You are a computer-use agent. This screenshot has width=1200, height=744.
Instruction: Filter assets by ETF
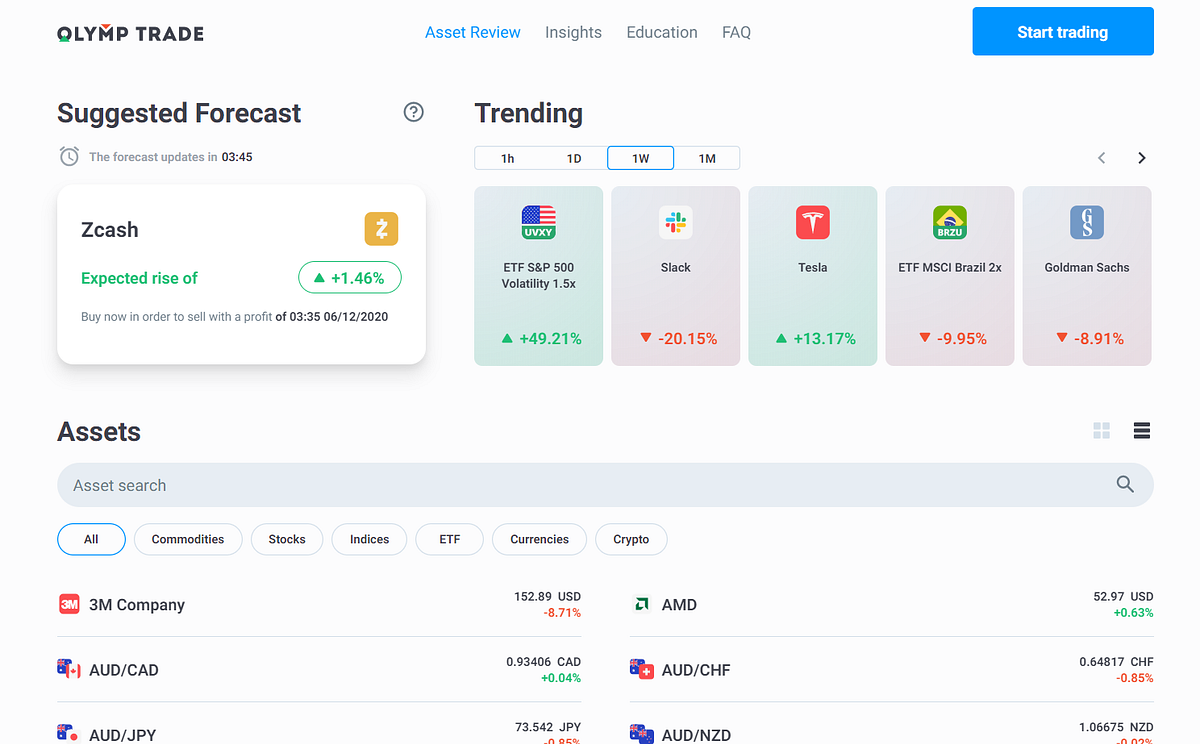point(450,539)
